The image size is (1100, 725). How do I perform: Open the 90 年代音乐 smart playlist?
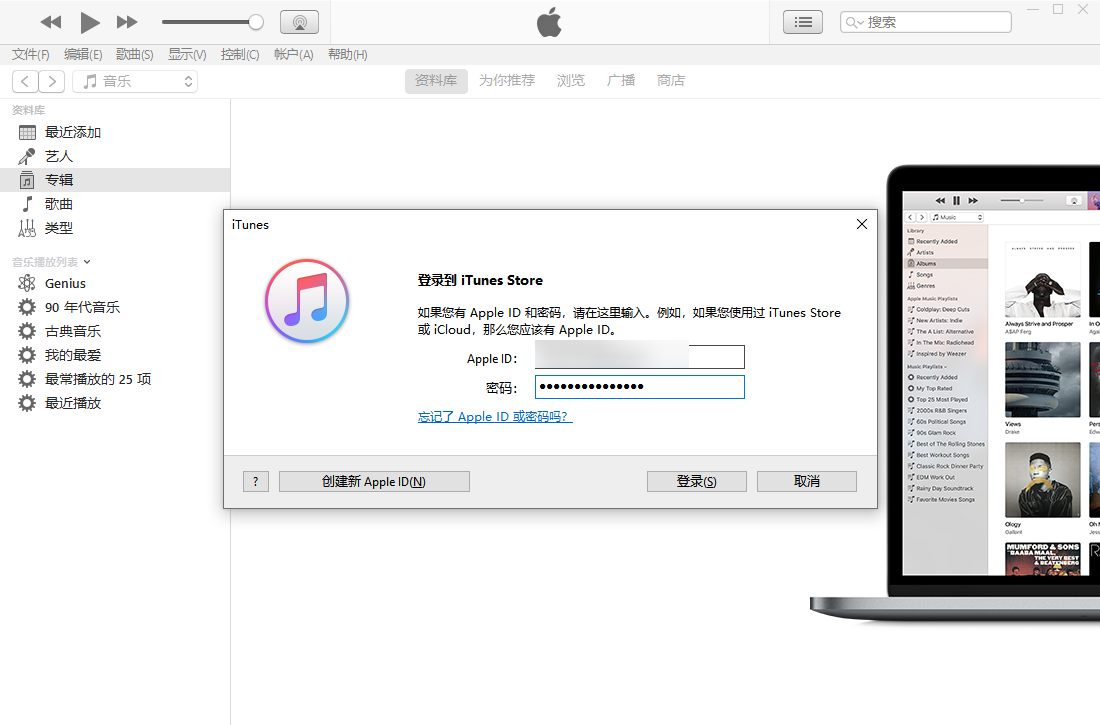[x=80, y=307]
